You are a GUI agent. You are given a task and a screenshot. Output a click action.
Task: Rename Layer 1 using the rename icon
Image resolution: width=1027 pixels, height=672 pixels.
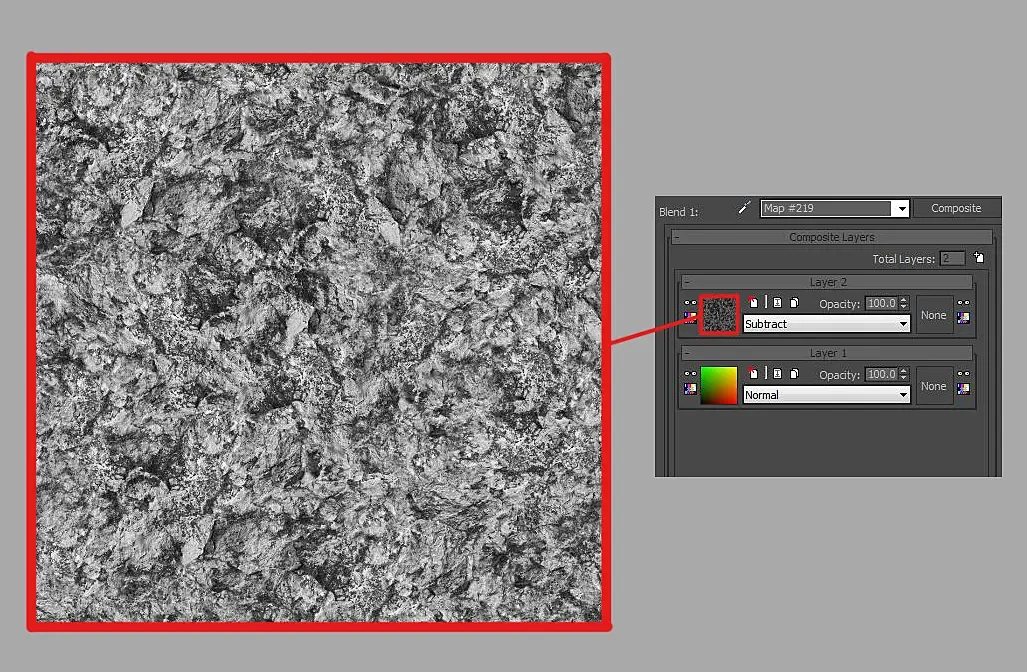point(777,373)
